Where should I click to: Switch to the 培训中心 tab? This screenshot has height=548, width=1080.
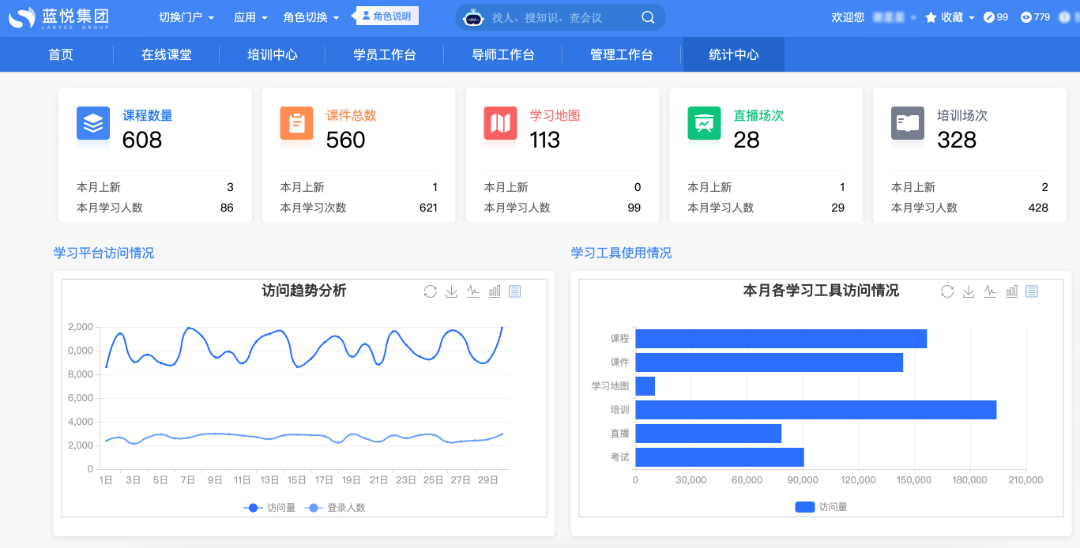[272, 55]
